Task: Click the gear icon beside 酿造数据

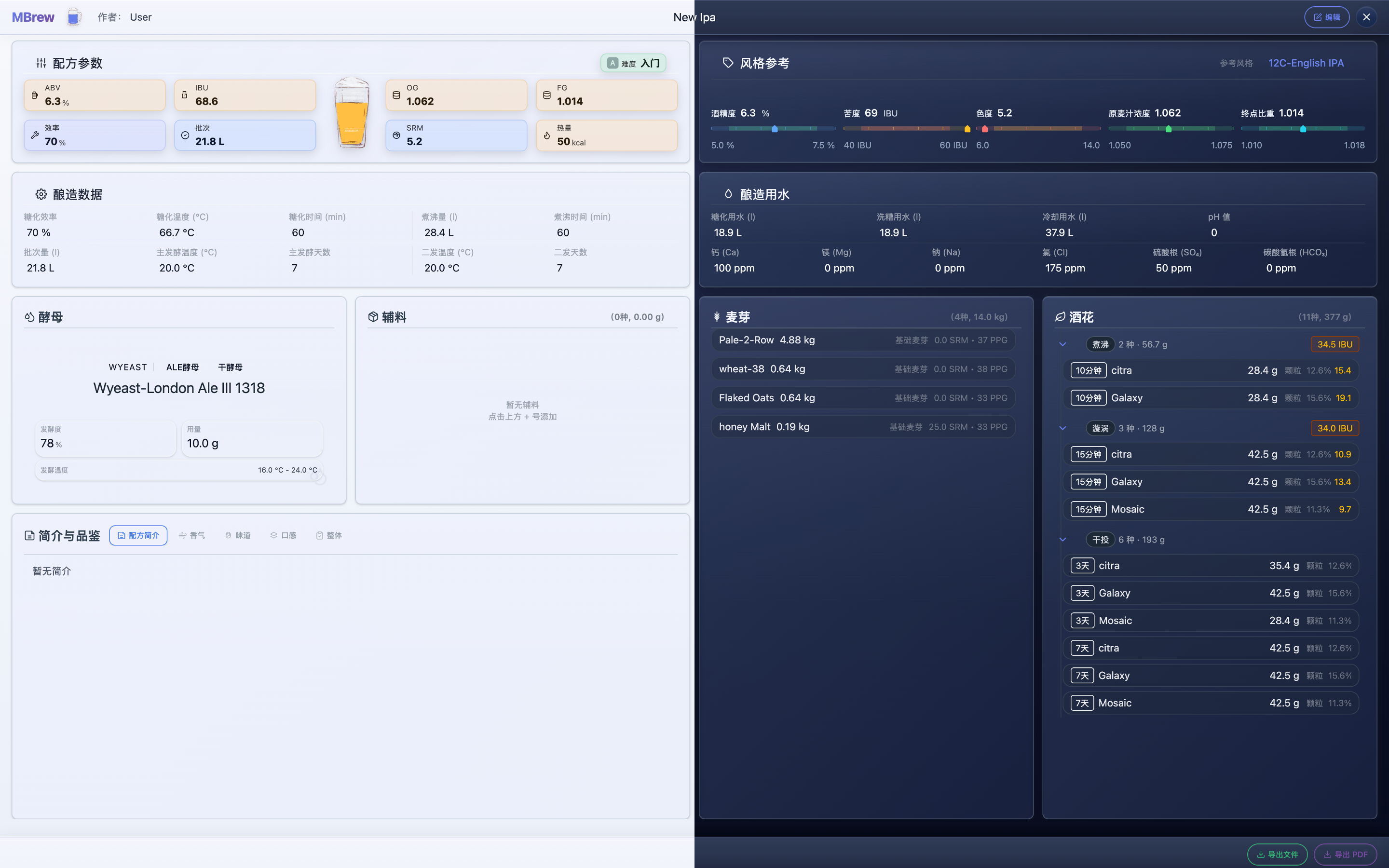Action: pyautogui.click(x=41, y=195)
